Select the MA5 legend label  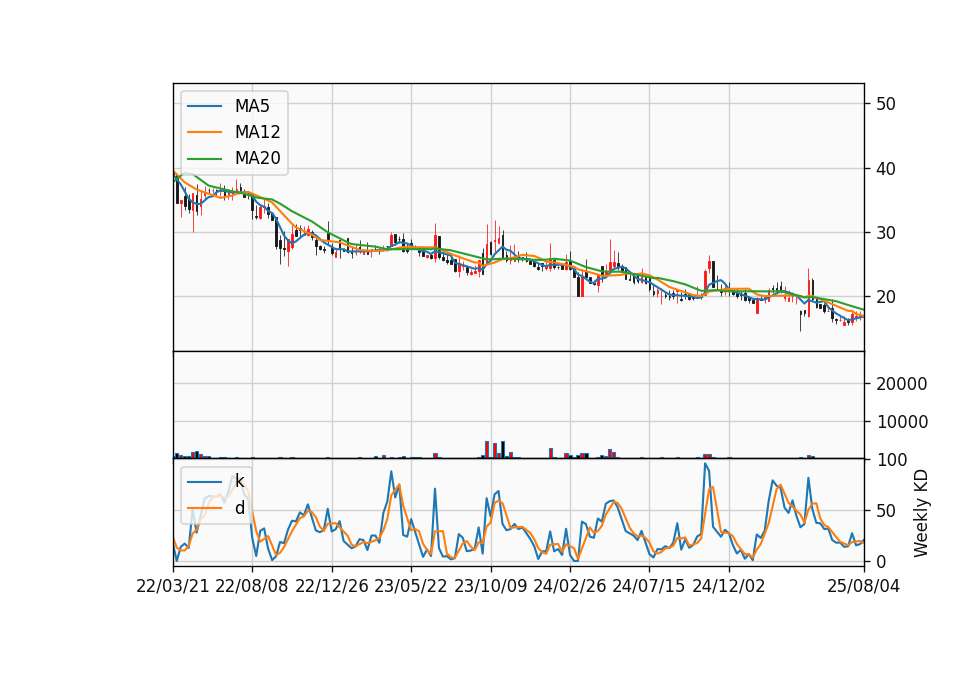(252, 106)
